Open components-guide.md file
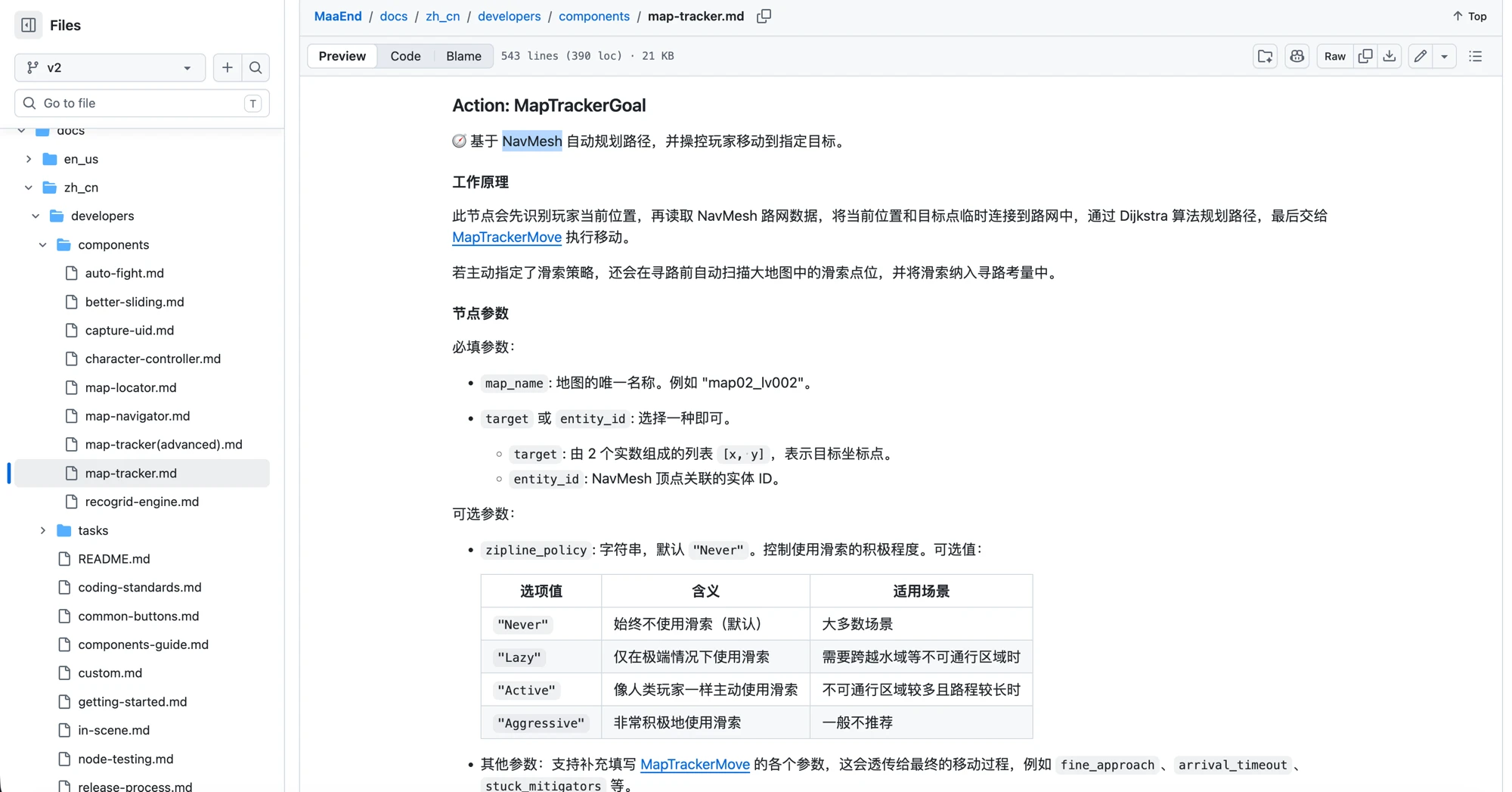 [x=142, y=644]
